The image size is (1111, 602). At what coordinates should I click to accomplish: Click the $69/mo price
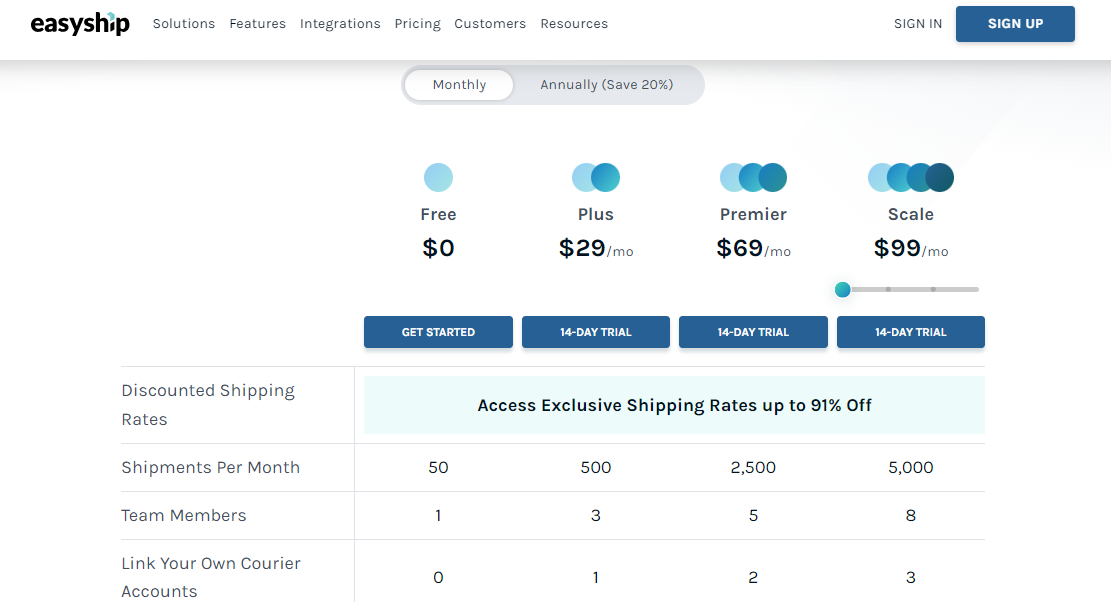tap(753, 248)
